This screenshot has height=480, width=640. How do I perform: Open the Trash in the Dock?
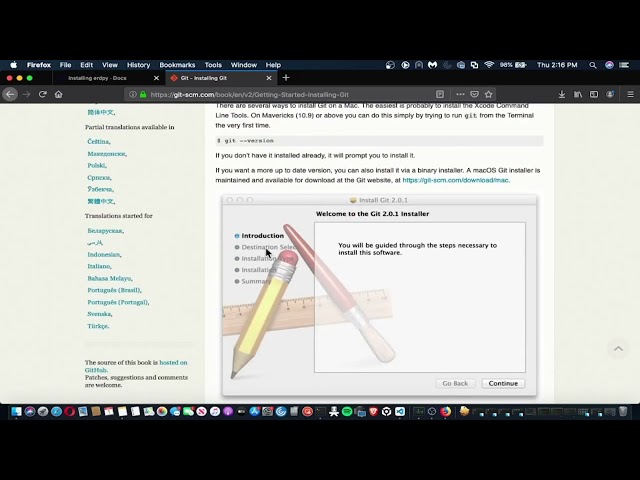[x=623, y=411]
